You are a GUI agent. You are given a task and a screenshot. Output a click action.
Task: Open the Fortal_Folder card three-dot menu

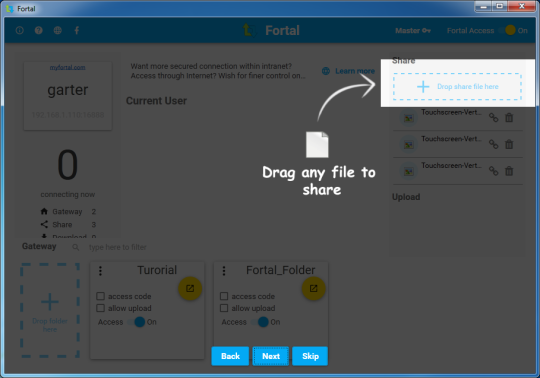tap(224, 271)
